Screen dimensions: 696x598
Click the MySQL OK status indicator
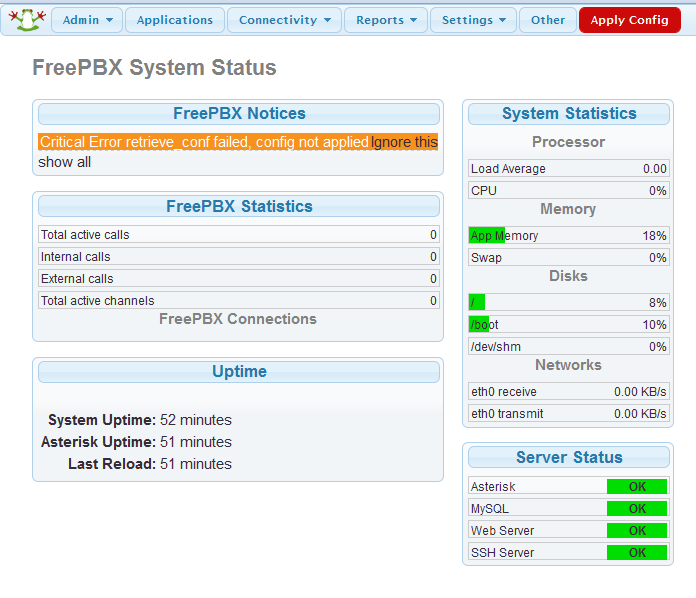pyautogui.click(x=637, y=508)
